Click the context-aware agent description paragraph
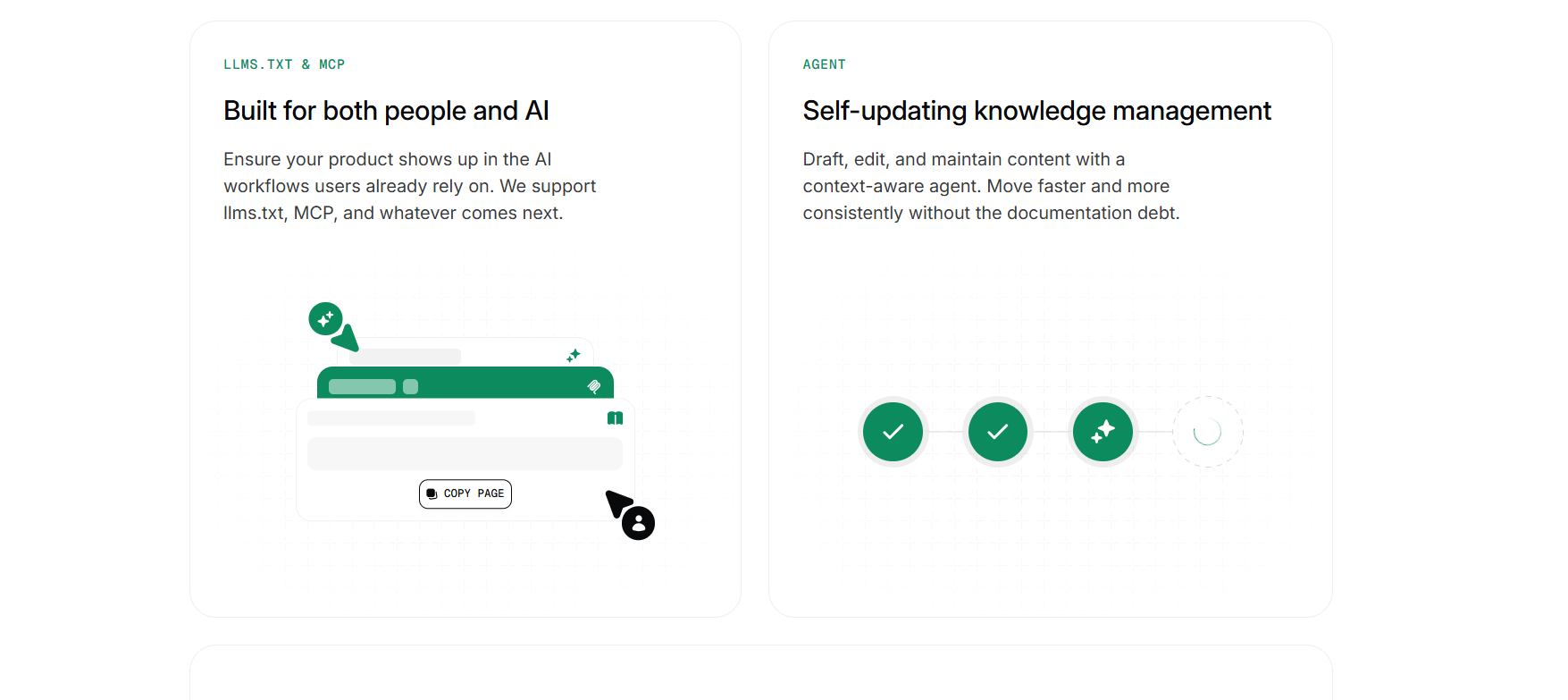1568x700 pixels. pos(991,186)
